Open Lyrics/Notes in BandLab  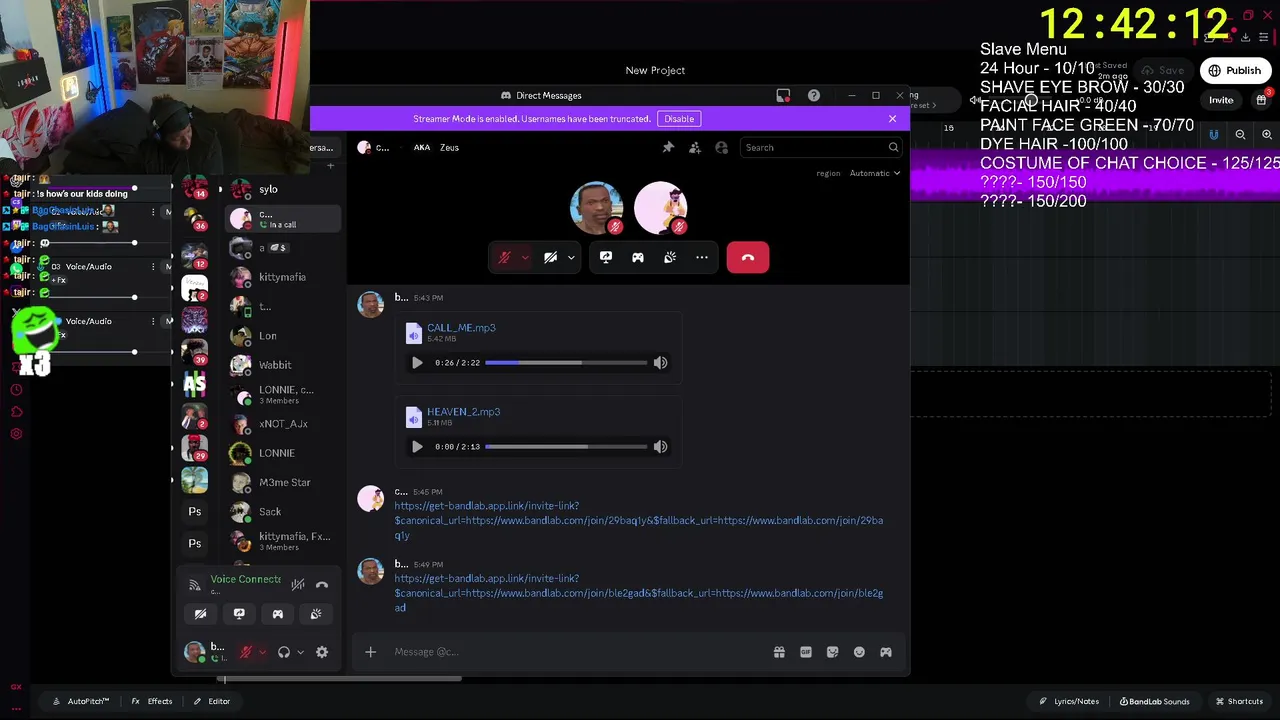click(x=1068, y=701)
